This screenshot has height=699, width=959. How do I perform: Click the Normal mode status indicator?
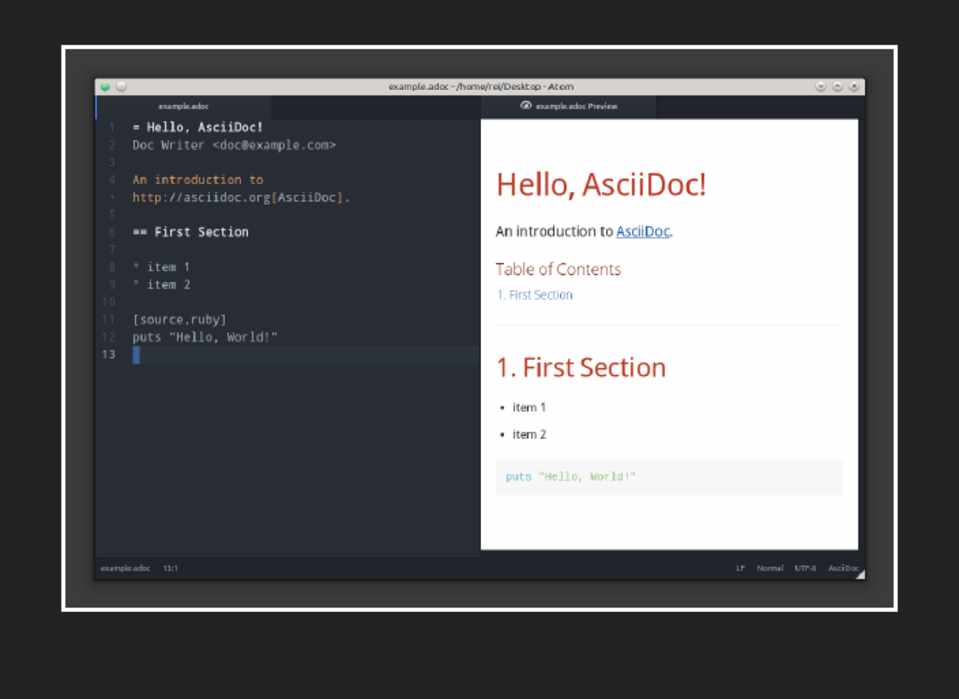770,568
